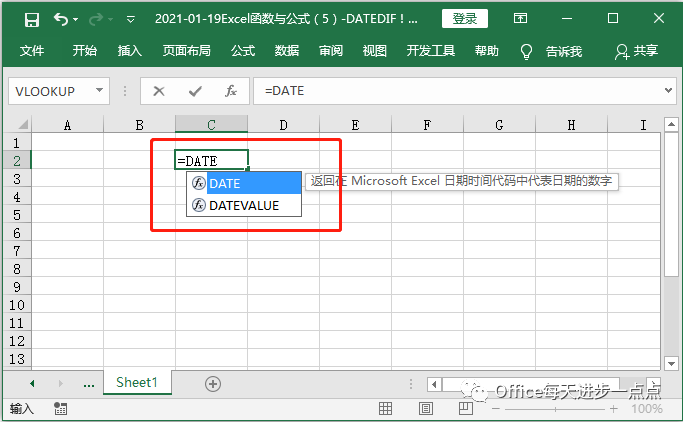Click the vertical scrollbar up arrow
Viewport: 683px width, 422px height.
(671, 125)
